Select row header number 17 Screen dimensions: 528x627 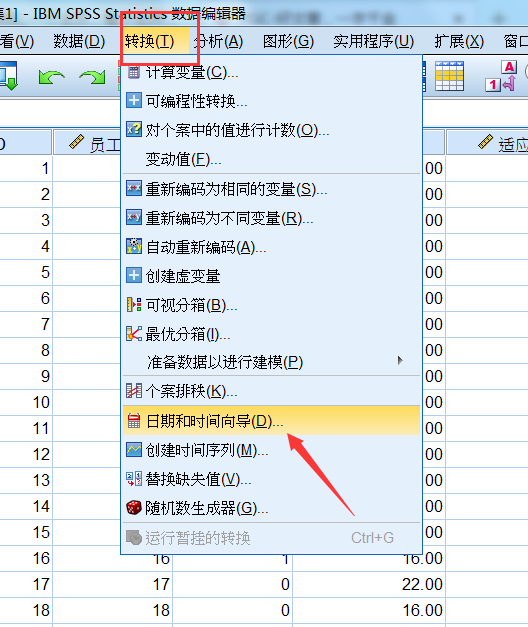26,584
